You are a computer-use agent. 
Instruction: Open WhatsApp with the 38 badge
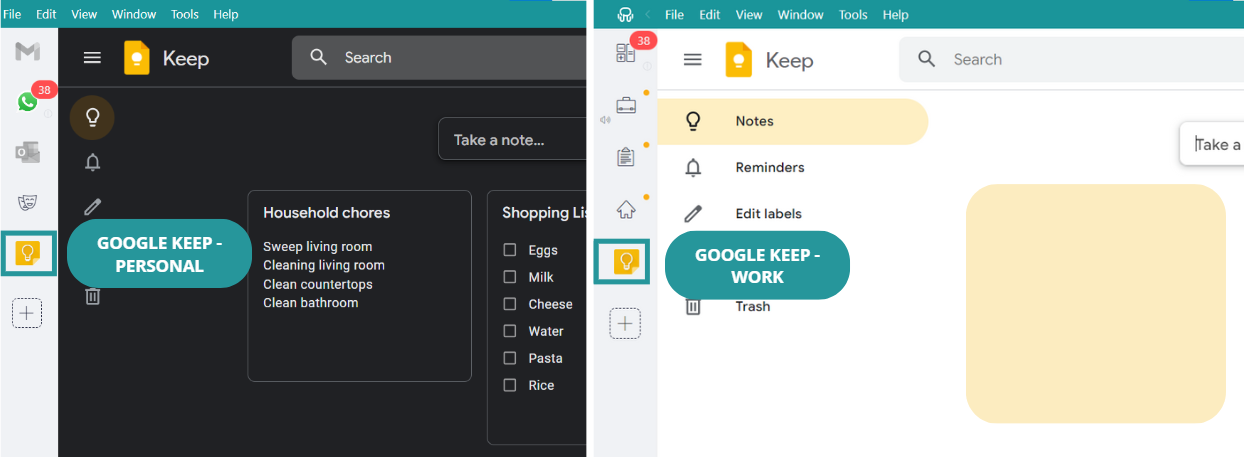(x=28, y=101)
